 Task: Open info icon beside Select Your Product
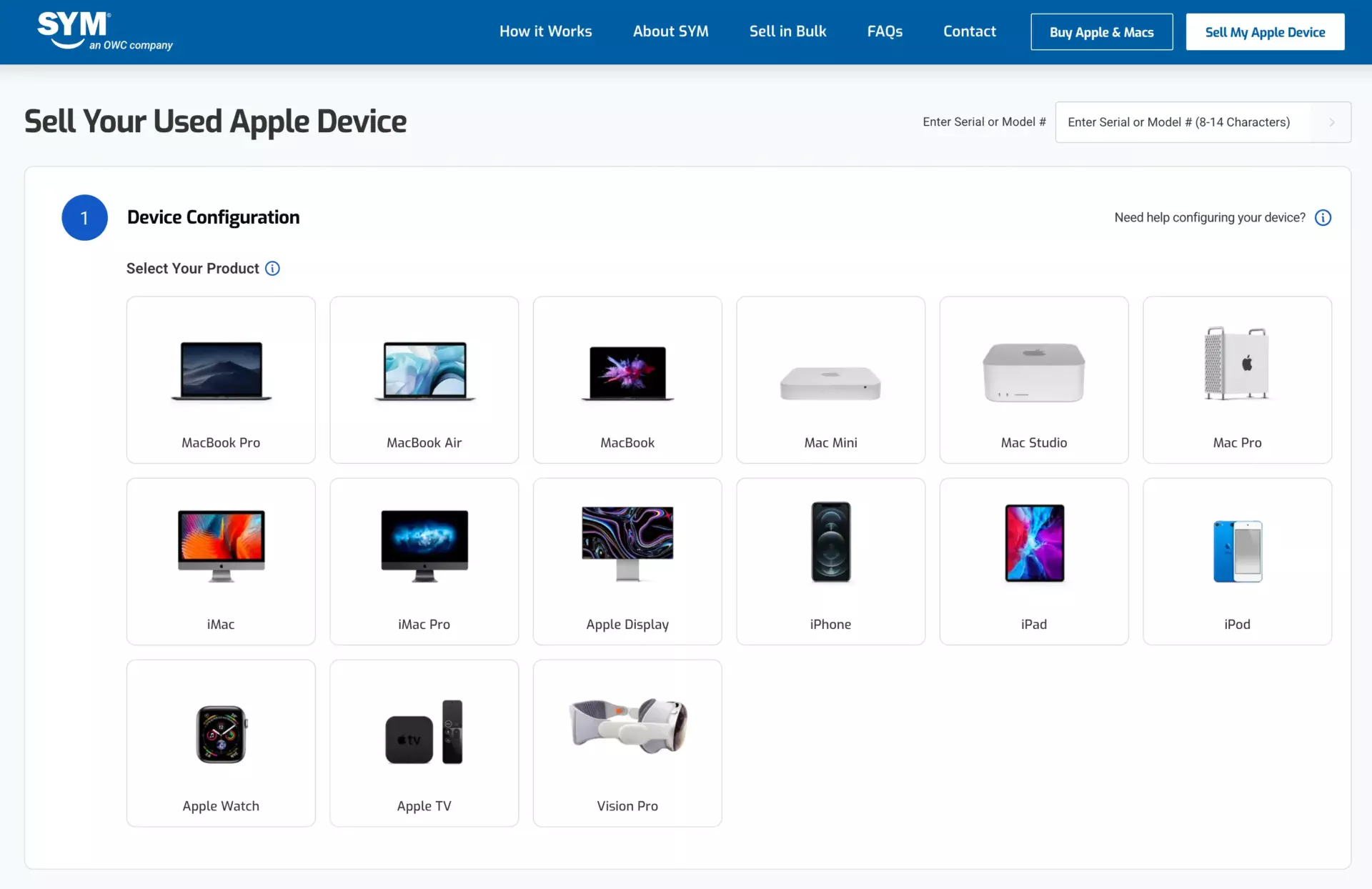click(x=272, y=268)
